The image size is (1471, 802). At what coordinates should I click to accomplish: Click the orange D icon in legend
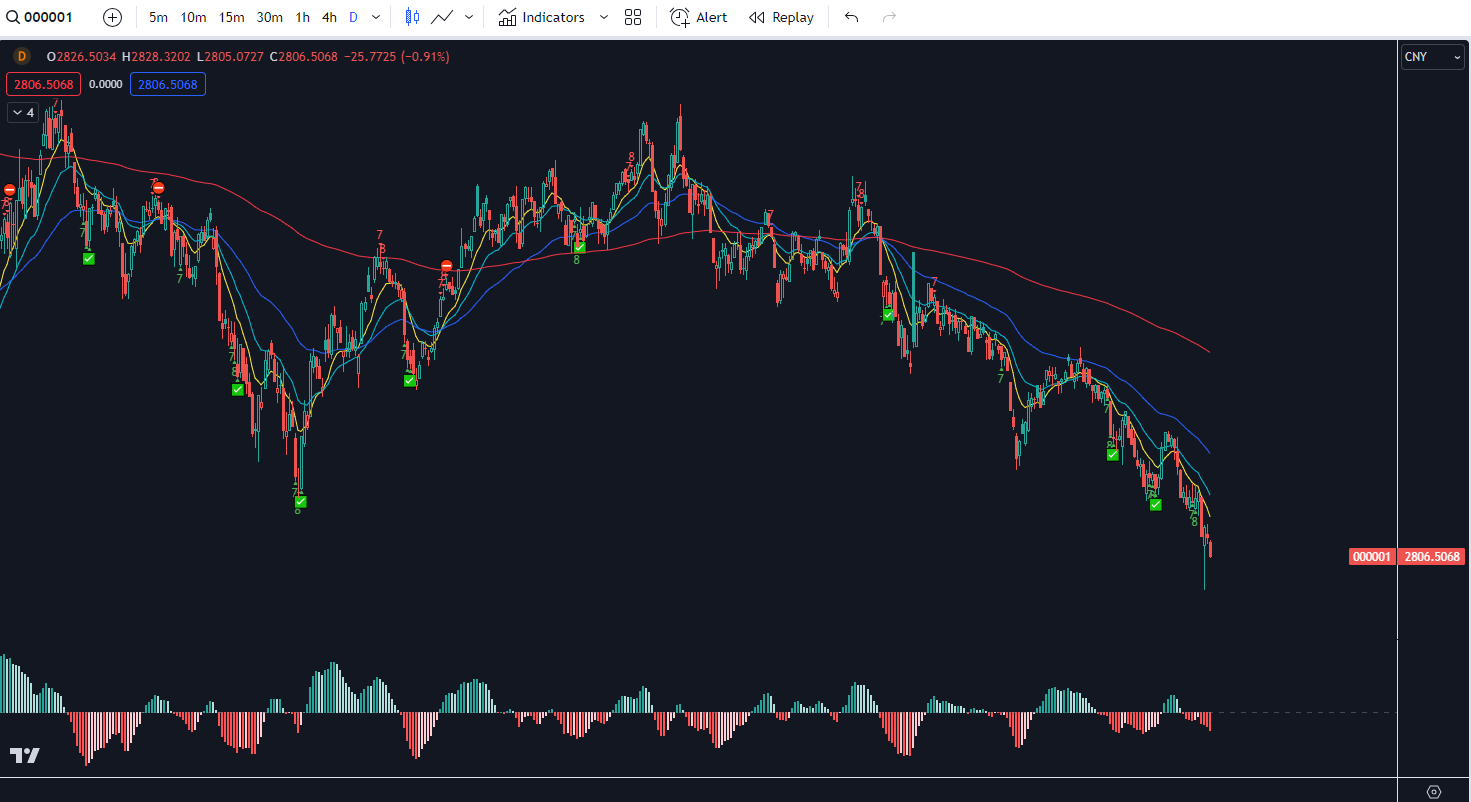click(x=22, y=57)
